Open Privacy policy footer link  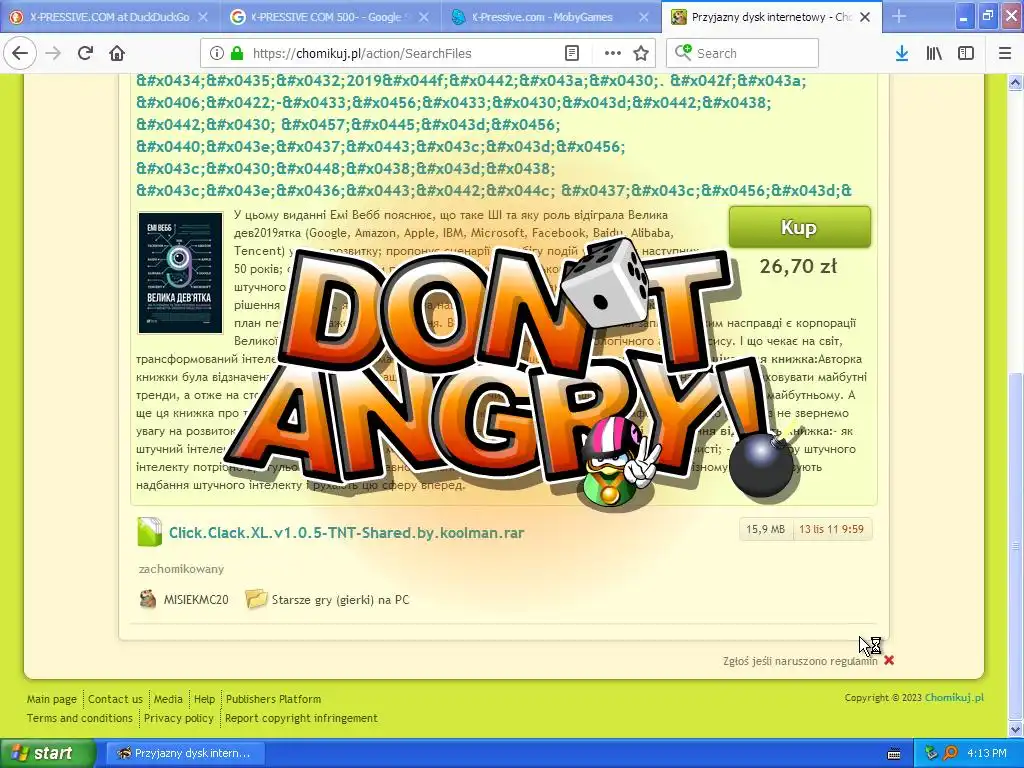[179, 718]
